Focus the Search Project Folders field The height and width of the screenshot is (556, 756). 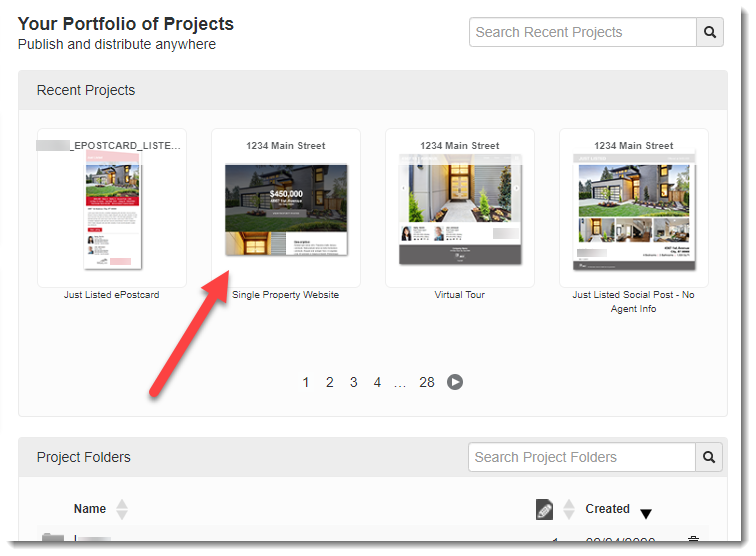(x=581, y=457)
